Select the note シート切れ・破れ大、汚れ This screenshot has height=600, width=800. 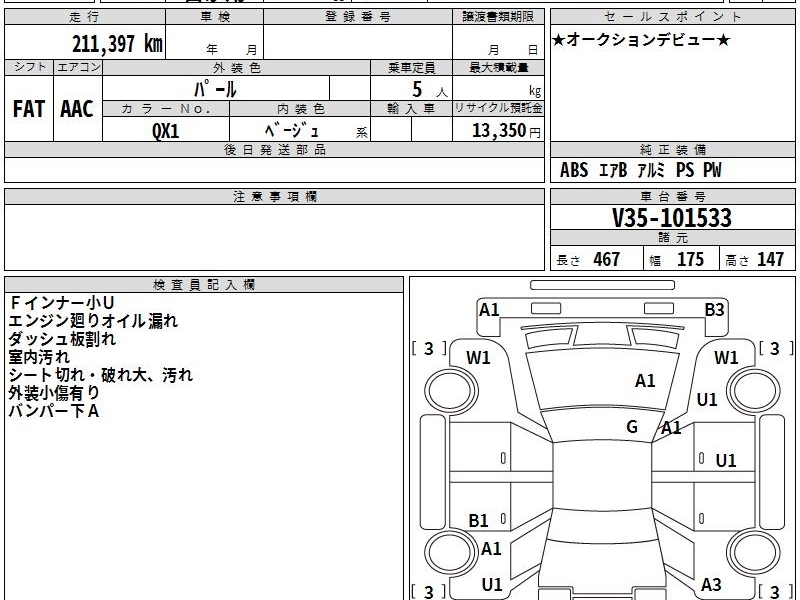click(x=101, y=376)
